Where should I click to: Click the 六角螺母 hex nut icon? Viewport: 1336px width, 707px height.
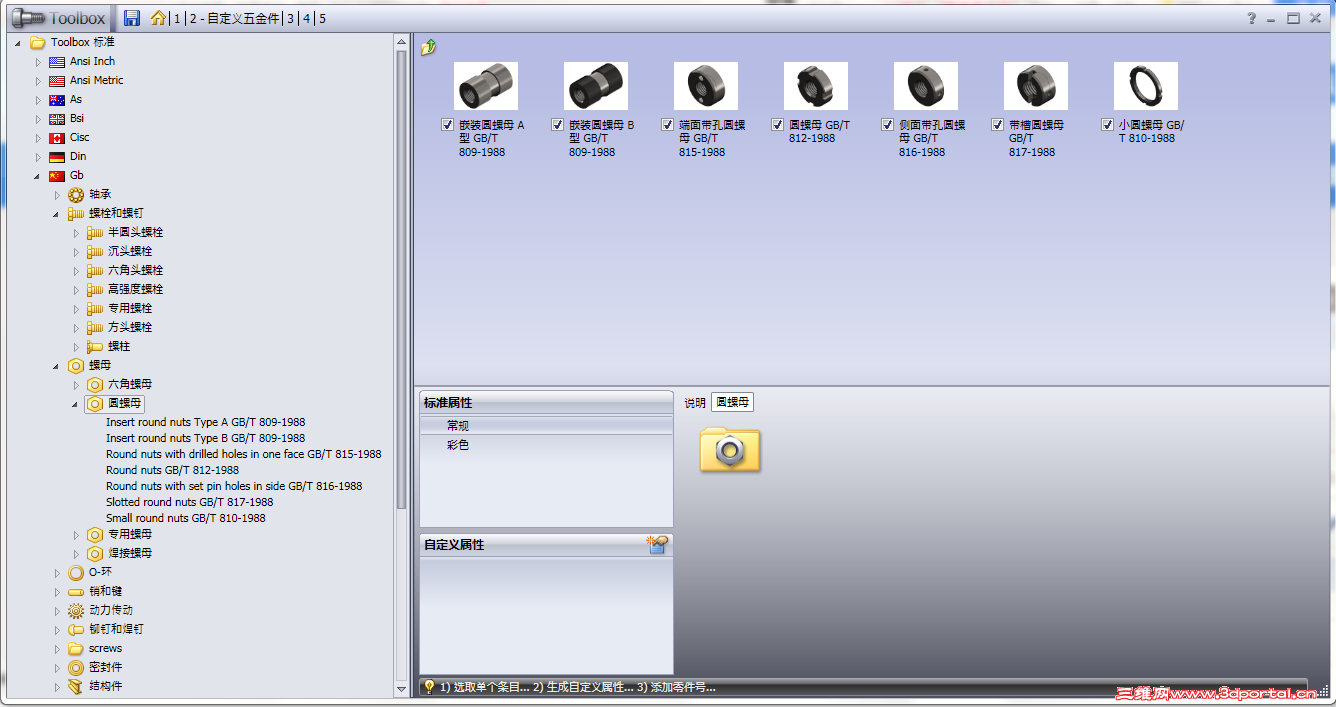(95, 384)
